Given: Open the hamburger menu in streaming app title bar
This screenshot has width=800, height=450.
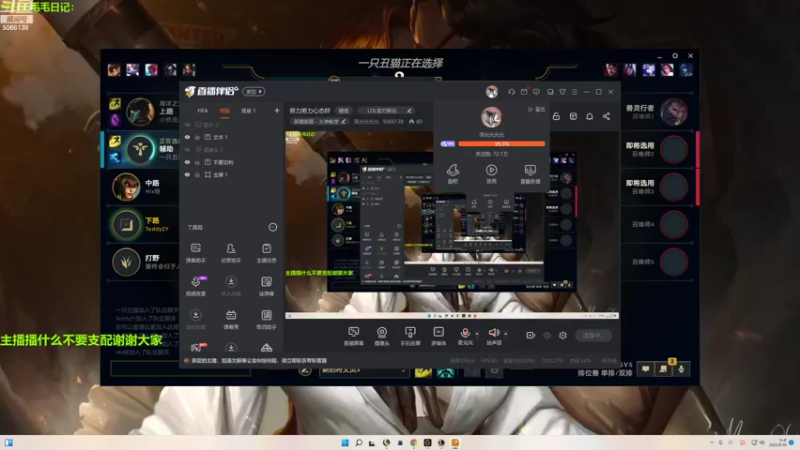Looking at the screenshot, I should coord(574,92).
